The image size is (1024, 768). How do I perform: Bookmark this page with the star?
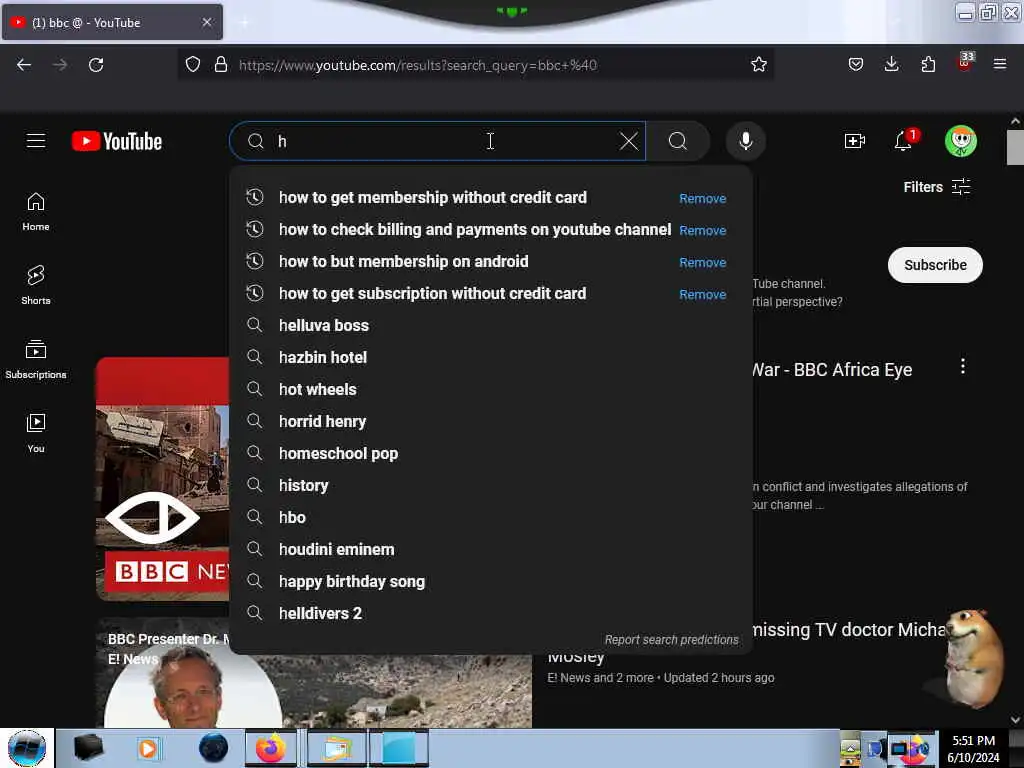(758, 65)
